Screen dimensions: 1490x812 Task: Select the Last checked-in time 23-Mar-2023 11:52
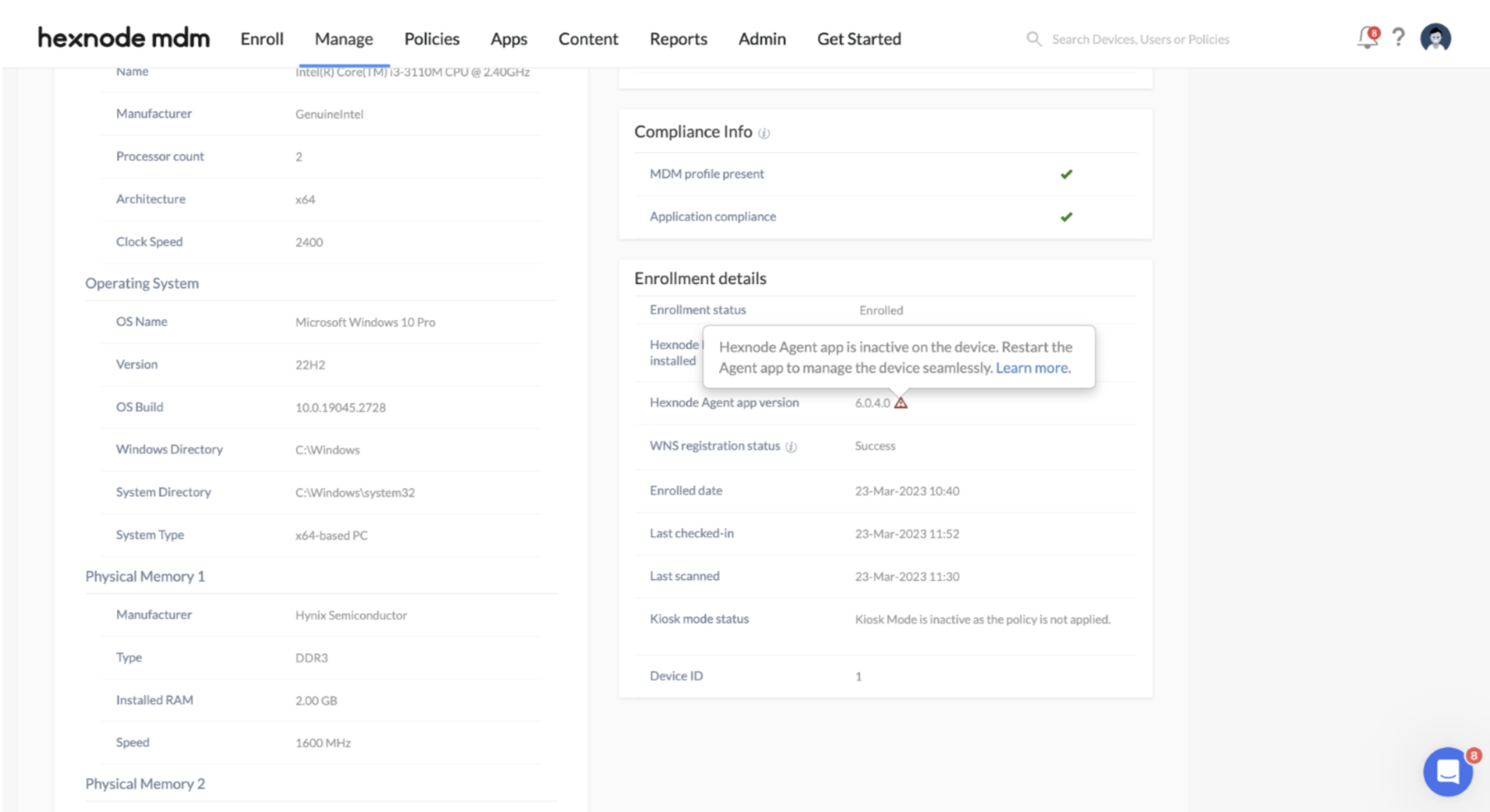[907, 534]
